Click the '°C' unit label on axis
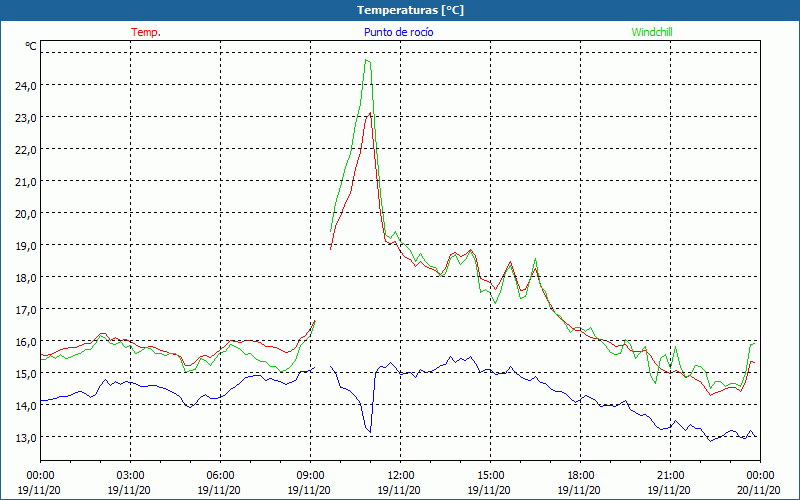The width and height of the screenshot is (800, 500). pyautogui.click(x=31, y=46)
